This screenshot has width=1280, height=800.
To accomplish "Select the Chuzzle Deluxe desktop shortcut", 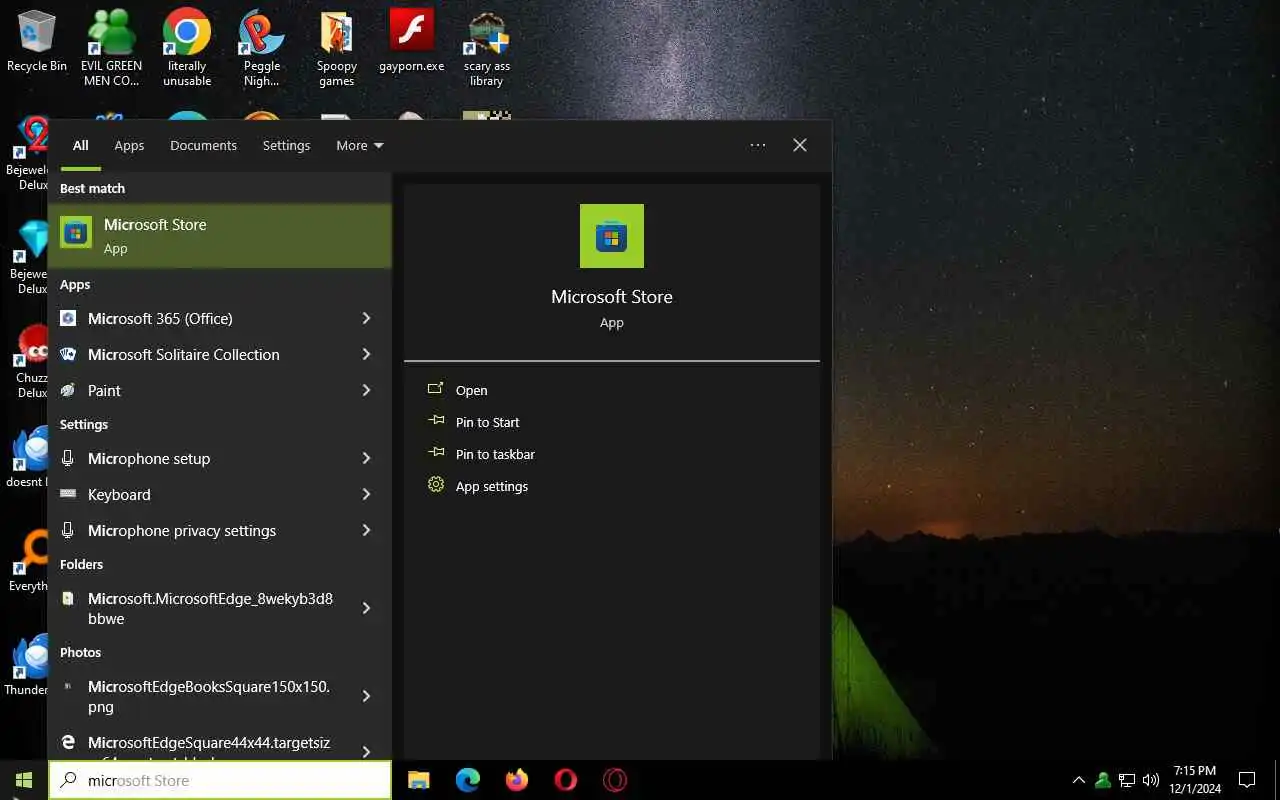I will pos(32,362).
